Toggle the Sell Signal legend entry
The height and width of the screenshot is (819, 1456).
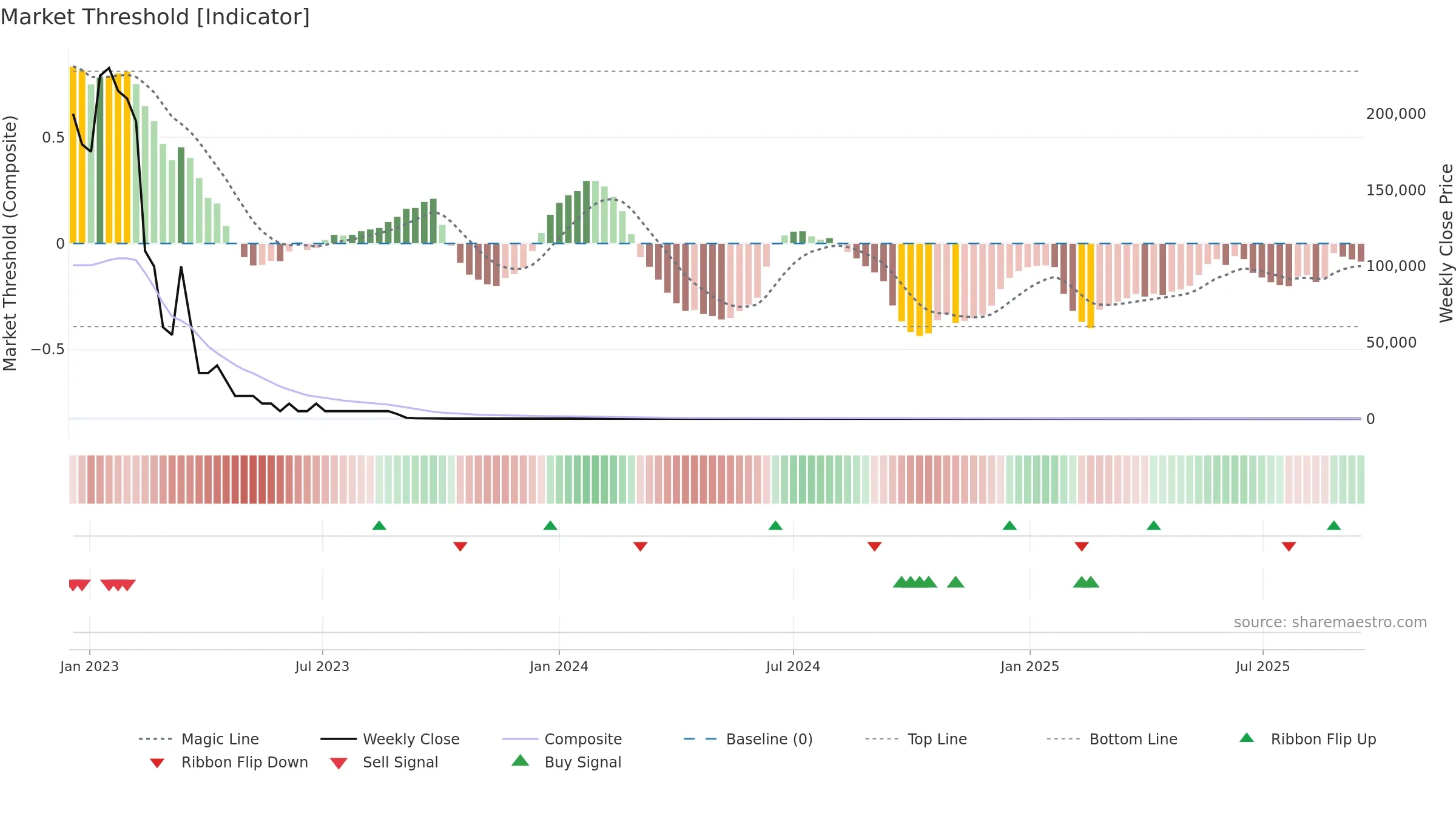(383, 762)
